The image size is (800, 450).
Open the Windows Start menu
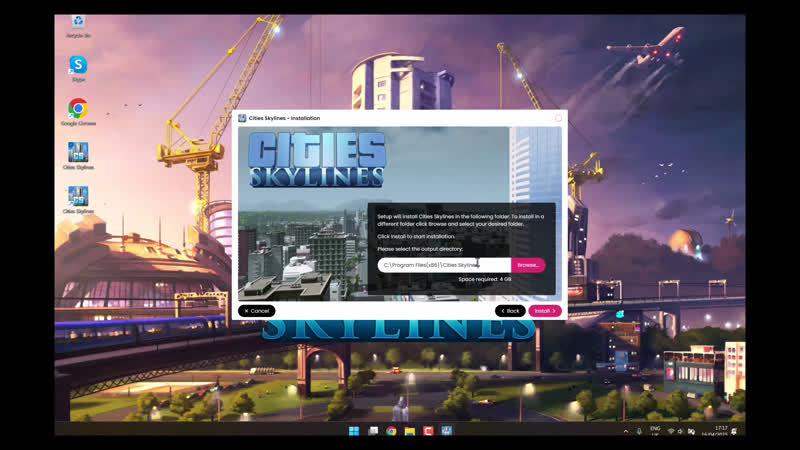[354, 431]
